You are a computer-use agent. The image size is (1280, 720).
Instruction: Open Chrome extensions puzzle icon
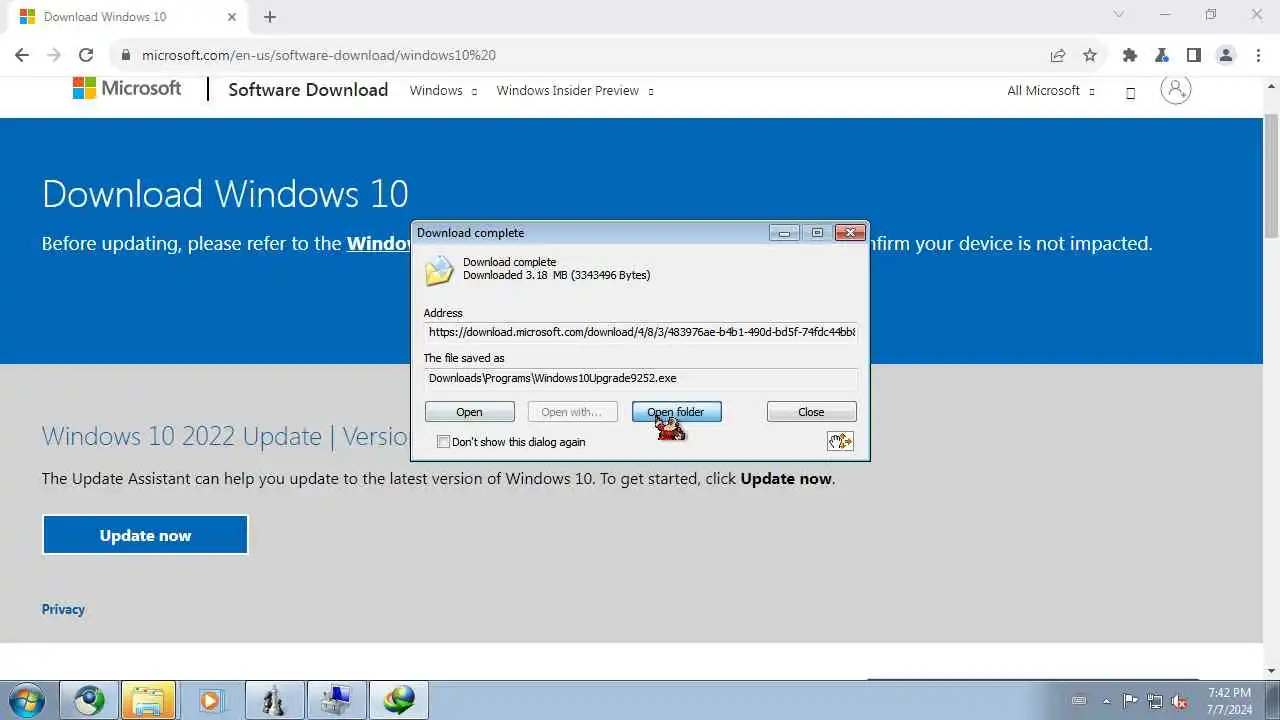point(1130,56)
